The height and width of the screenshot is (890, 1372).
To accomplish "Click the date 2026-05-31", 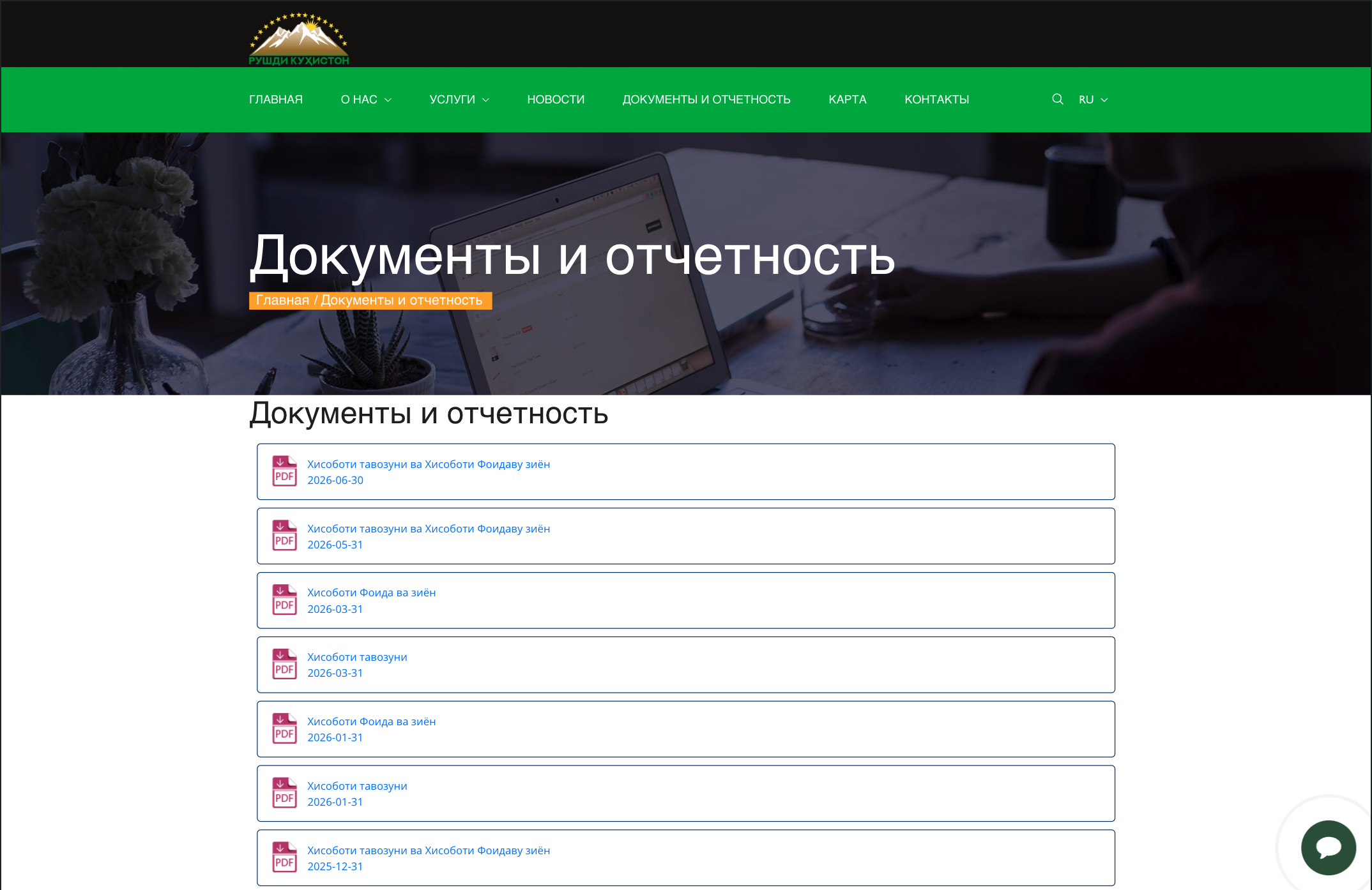I will click(x=335, y=545).
